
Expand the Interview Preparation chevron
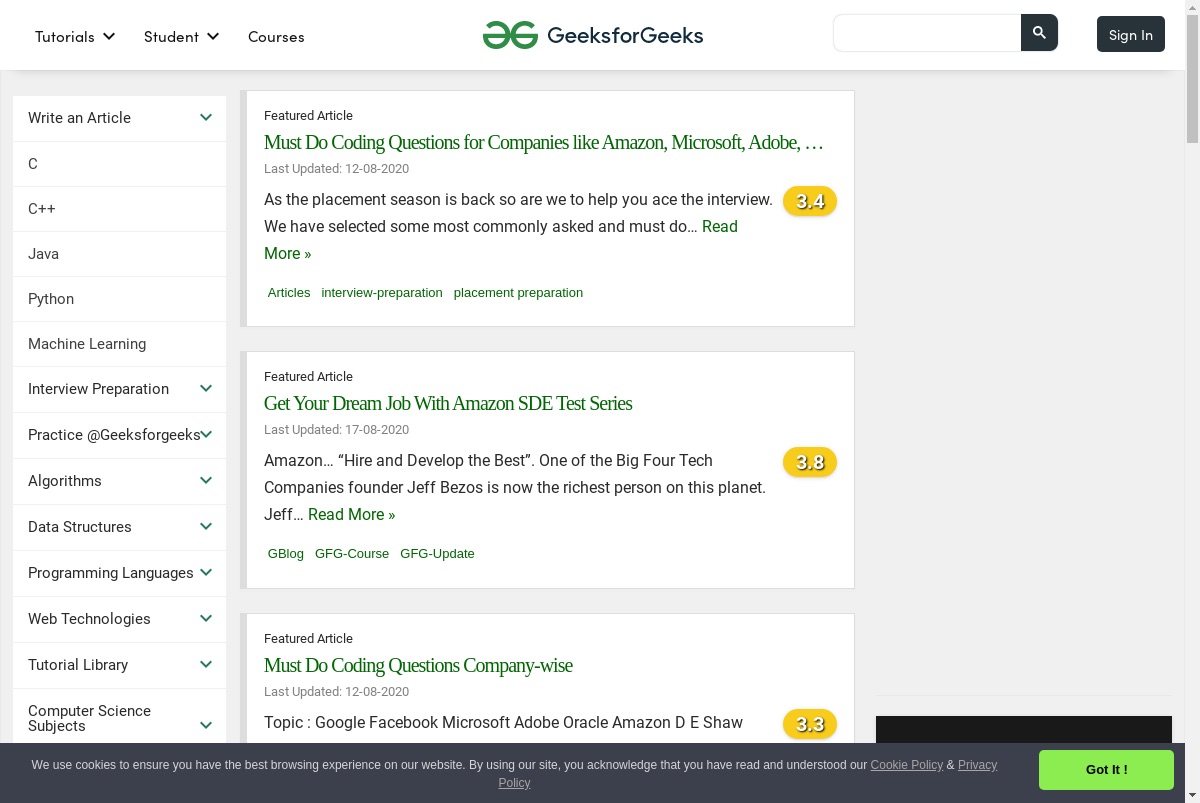[206, 388]
